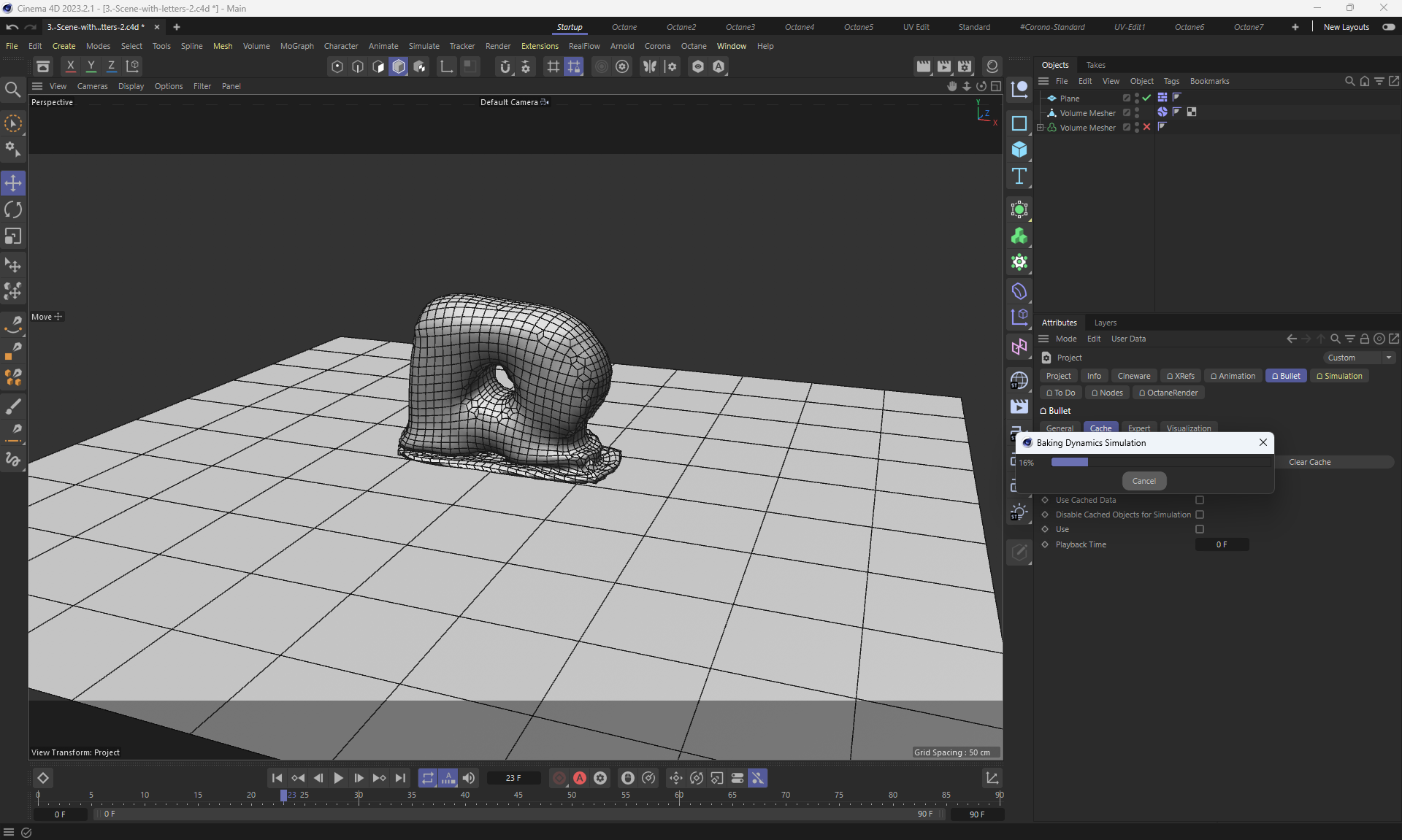This screenshot has height=840, width=1402.
Task: Check Disable Cached Objects for Simulation
Action: 1199,515
